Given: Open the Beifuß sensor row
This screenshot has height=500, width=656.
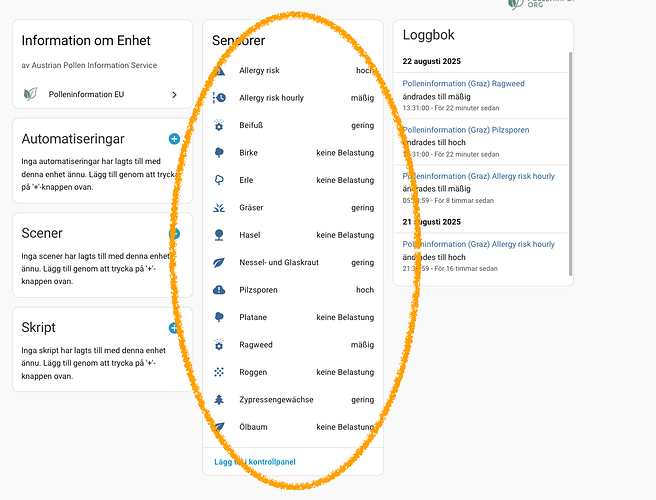Looking at the screenshot, I should tap(295, 126).
